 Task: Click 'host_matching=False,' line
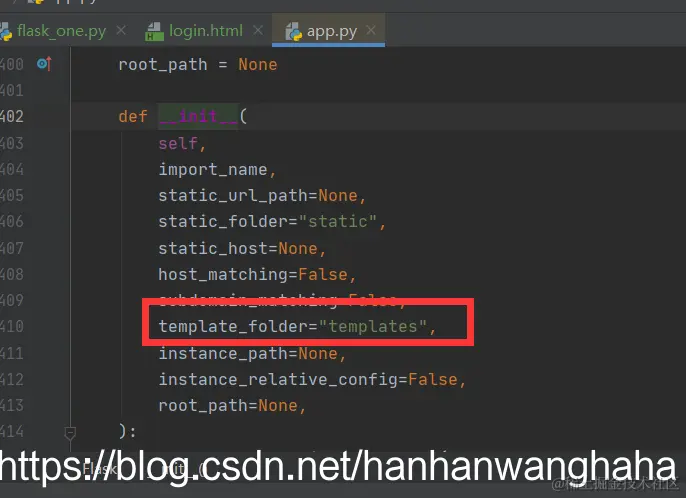257,274
